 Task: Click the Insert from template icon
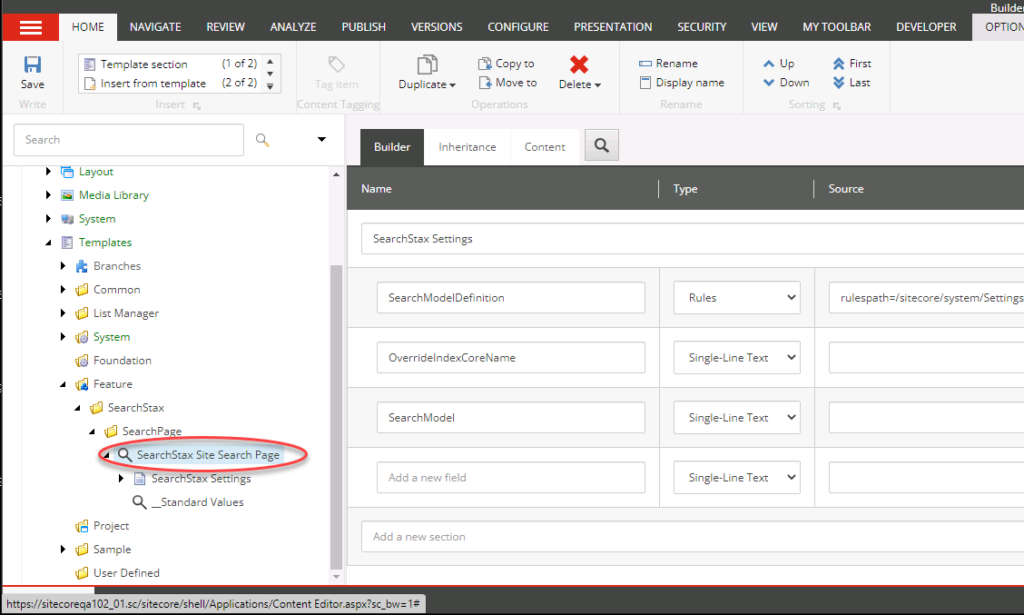coord(90,83)
